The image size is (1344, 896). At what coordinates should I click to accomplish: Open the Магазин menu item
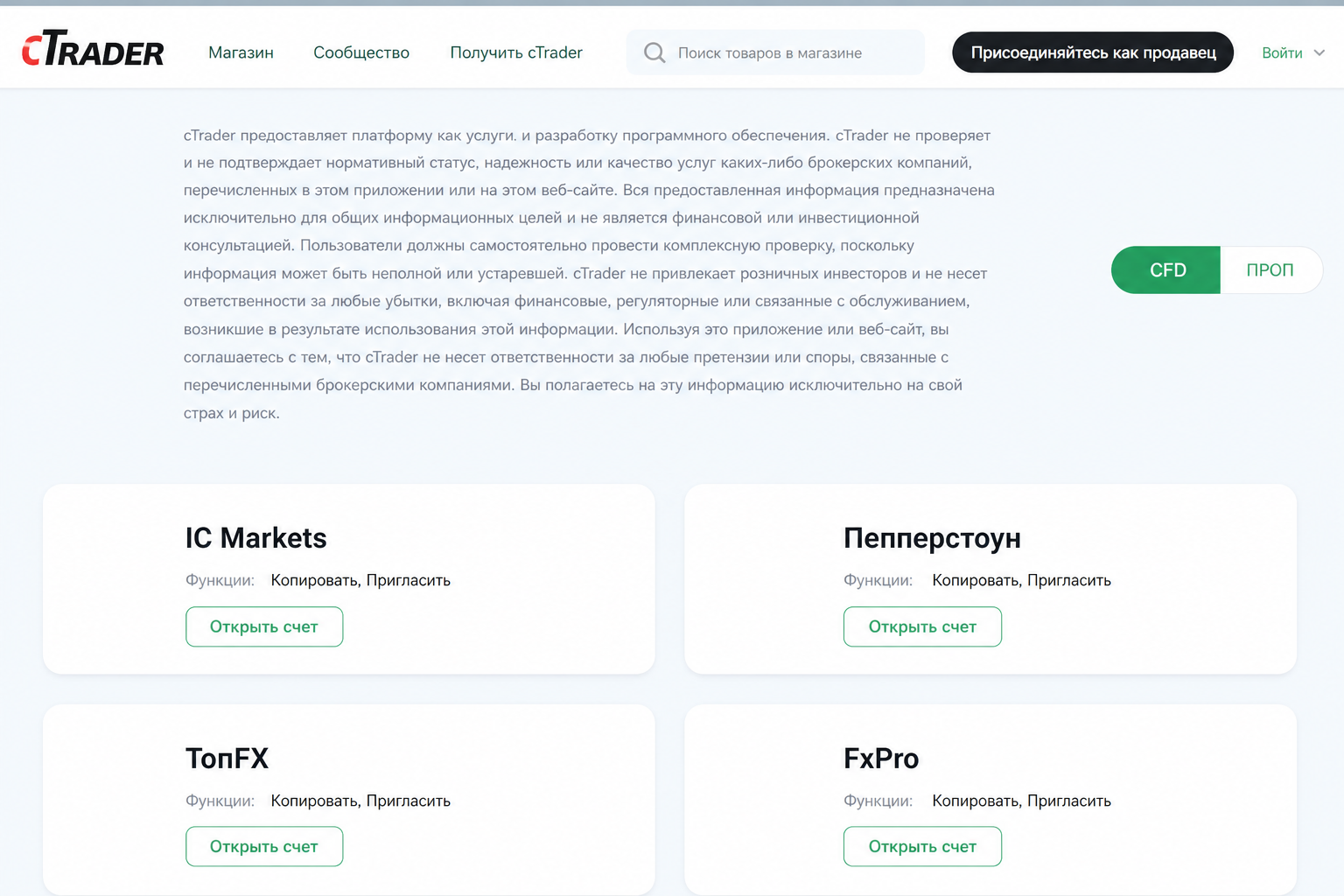click(x=241, y=52)
